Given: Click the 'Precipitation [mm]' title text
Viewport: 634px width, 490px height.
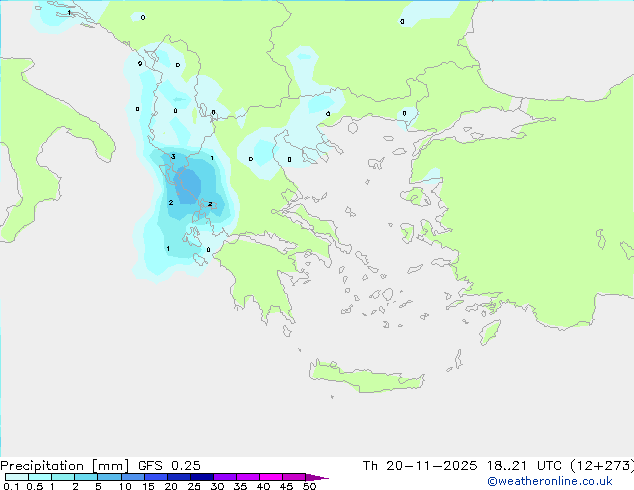Looking at the screenshot, I should coord(65,466).
